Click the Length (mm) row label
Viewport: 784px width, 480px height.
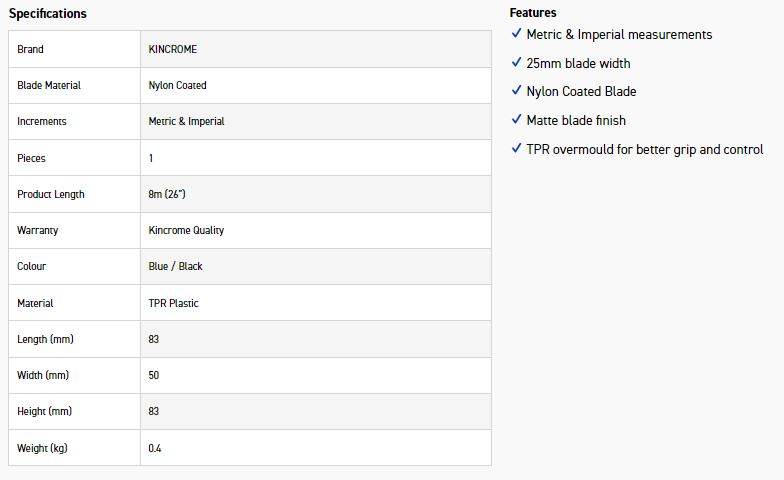point(45,339)
